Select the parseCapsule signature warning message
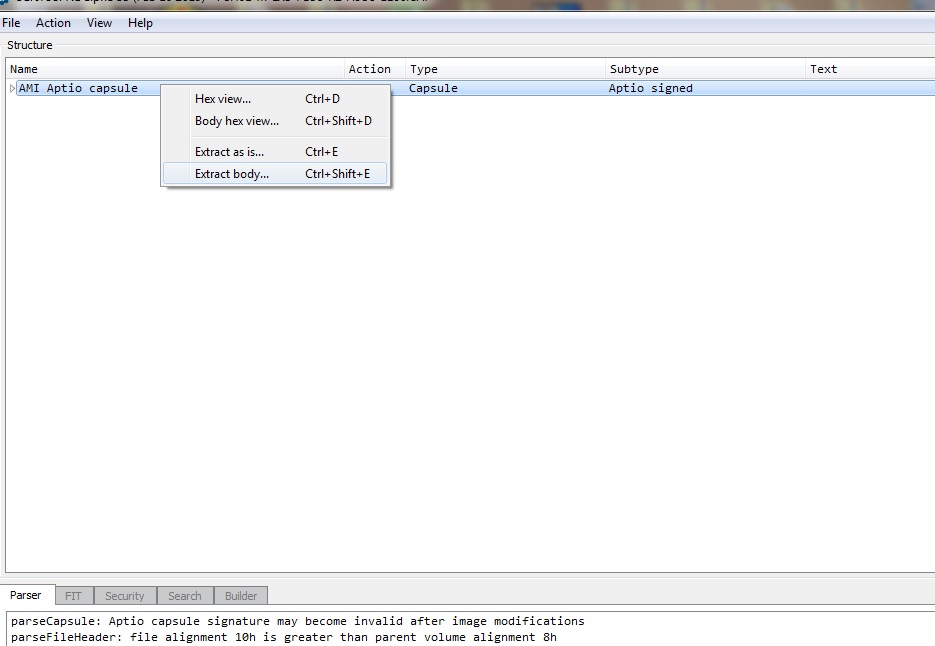 (x=298, y=621)
